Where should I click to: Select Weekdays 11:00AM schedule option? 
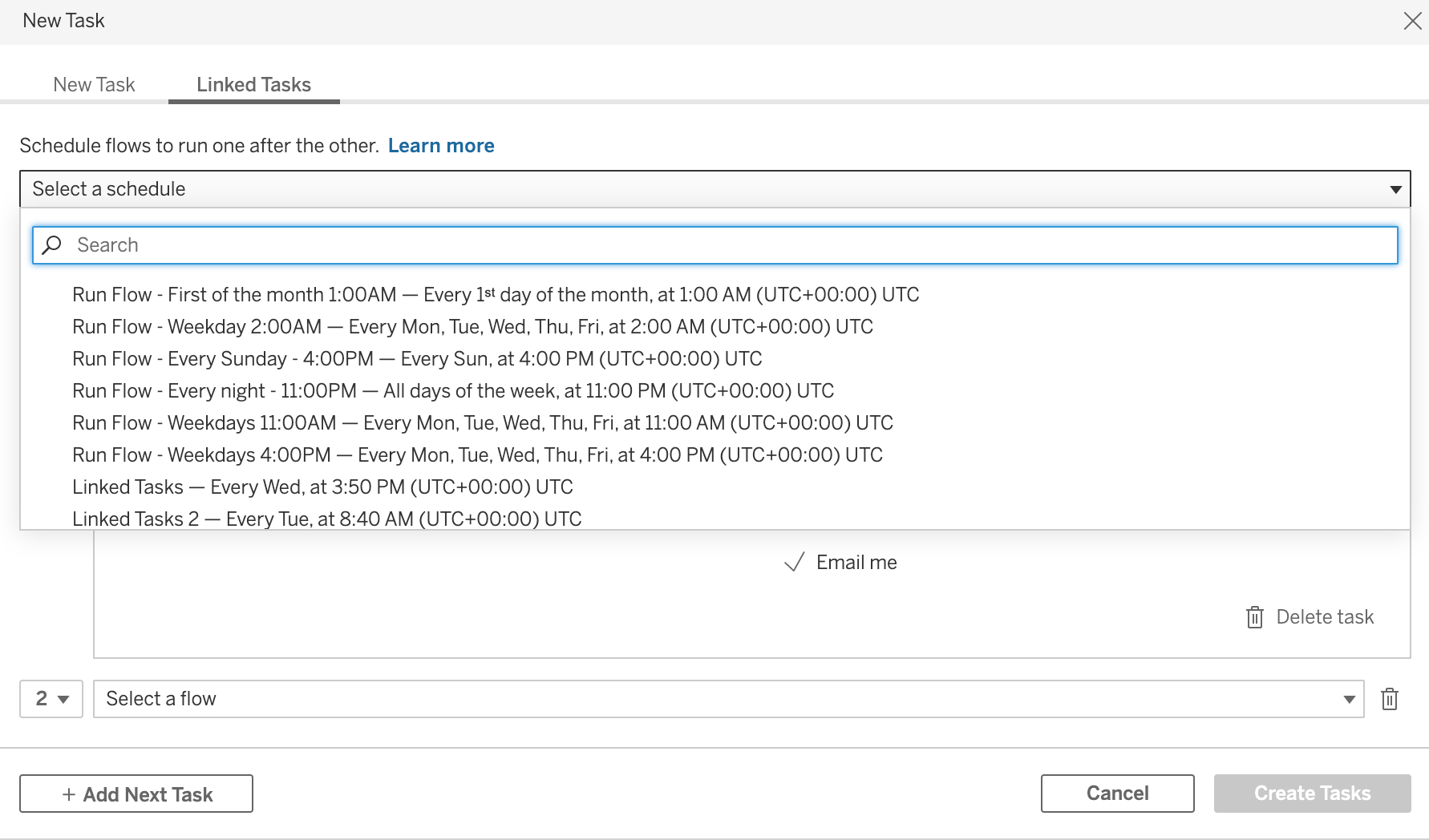pyautogui.click(x=482, y=423)
